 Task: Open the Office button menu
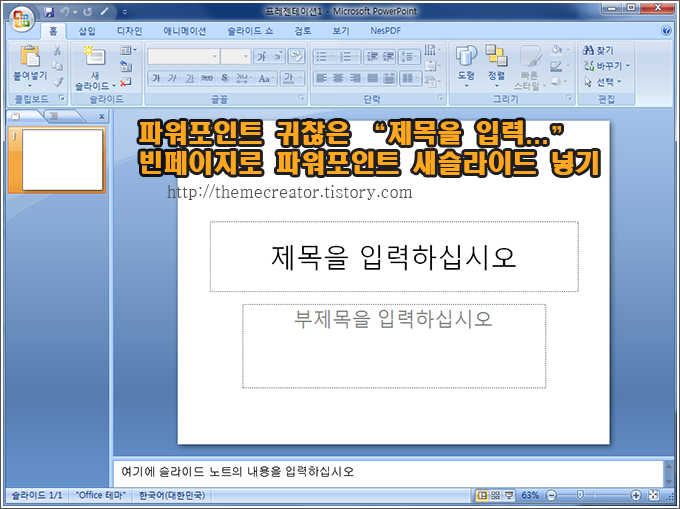[x=22, y=19]
